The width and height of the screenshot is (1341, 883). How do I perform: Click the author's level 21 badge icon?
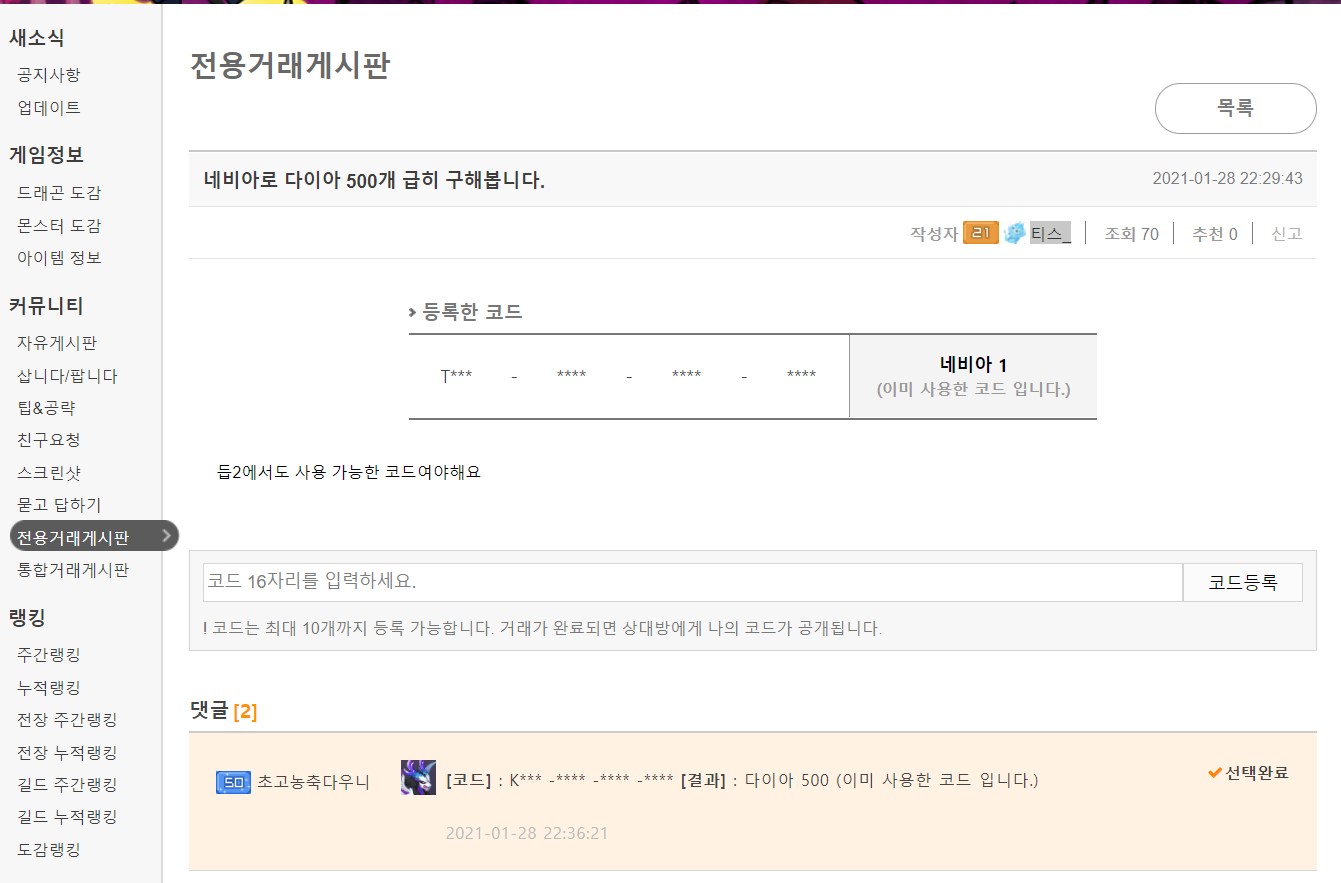point(980,234)
